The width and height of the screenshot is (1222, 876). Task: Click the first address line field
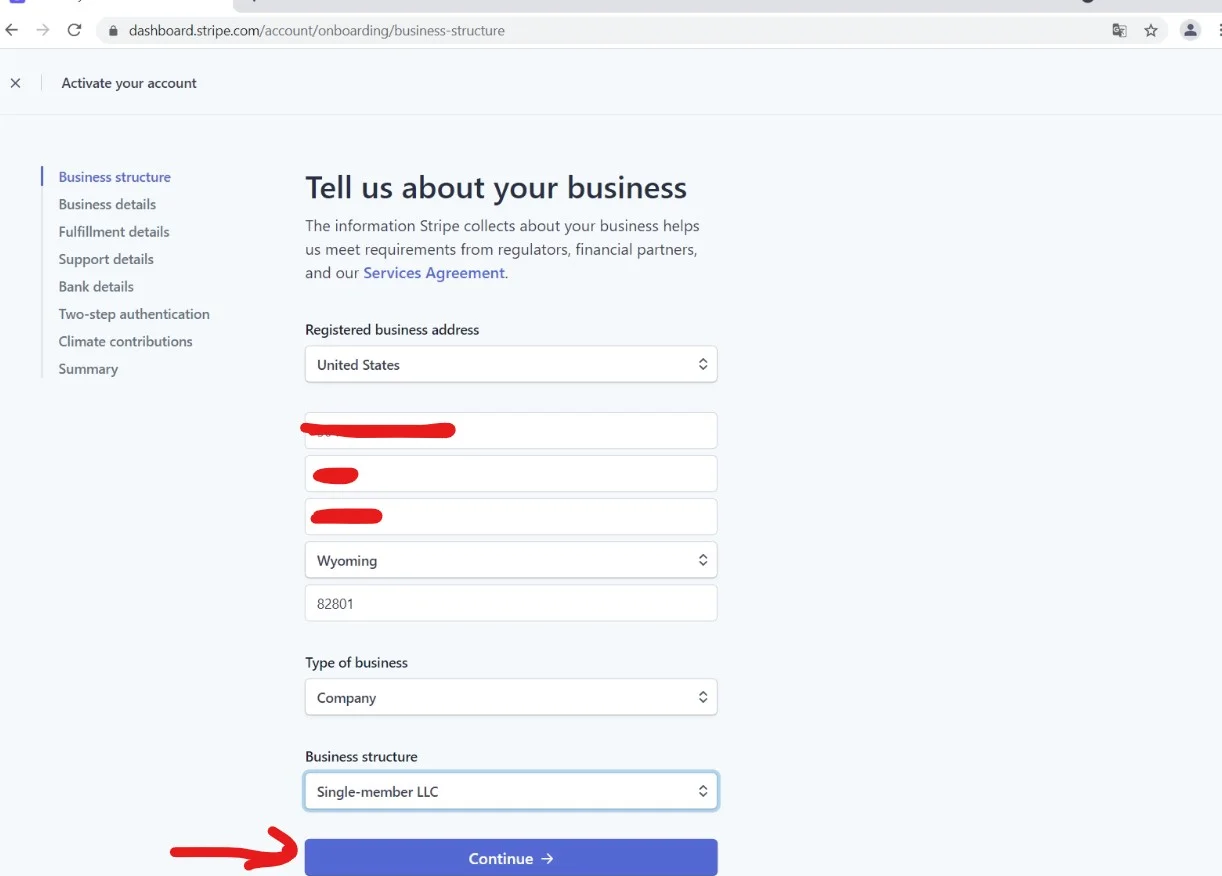[511, 431]
